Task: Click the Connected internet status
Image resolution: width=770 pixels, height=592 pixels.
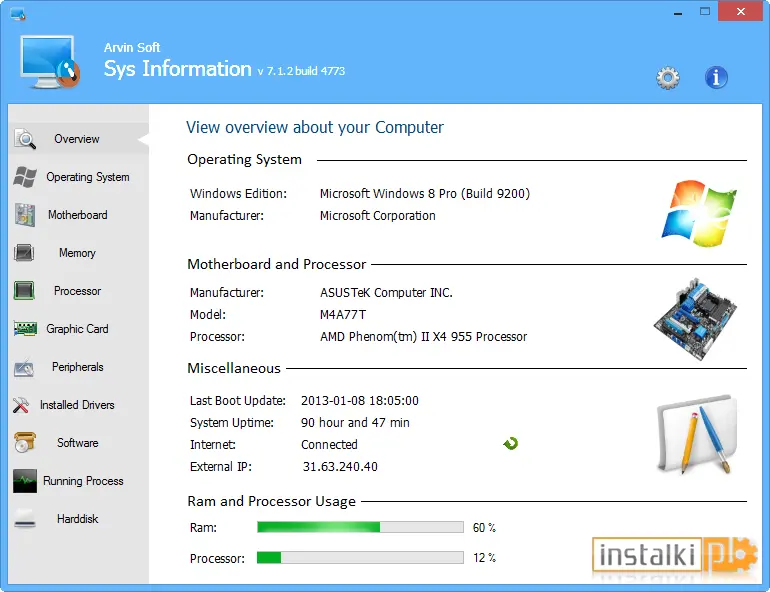Action: click(329, 445)
